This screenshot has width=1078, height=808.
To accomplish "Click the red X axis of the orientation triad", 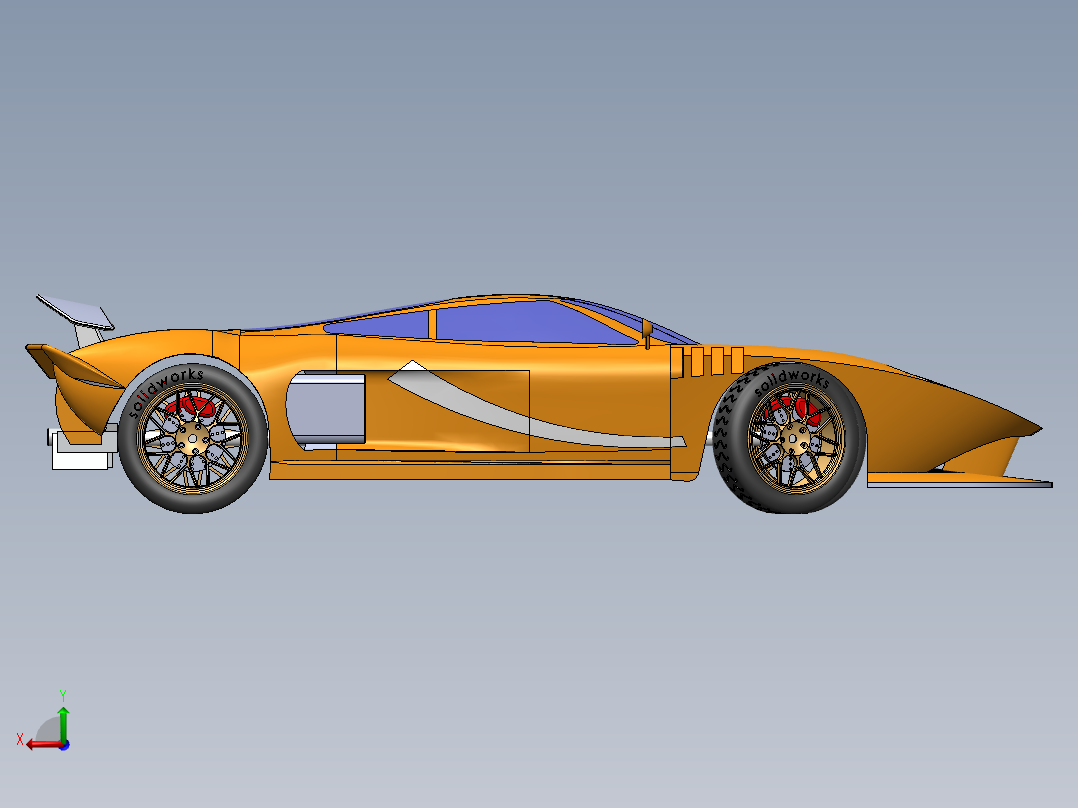I will tap(44, 744).
